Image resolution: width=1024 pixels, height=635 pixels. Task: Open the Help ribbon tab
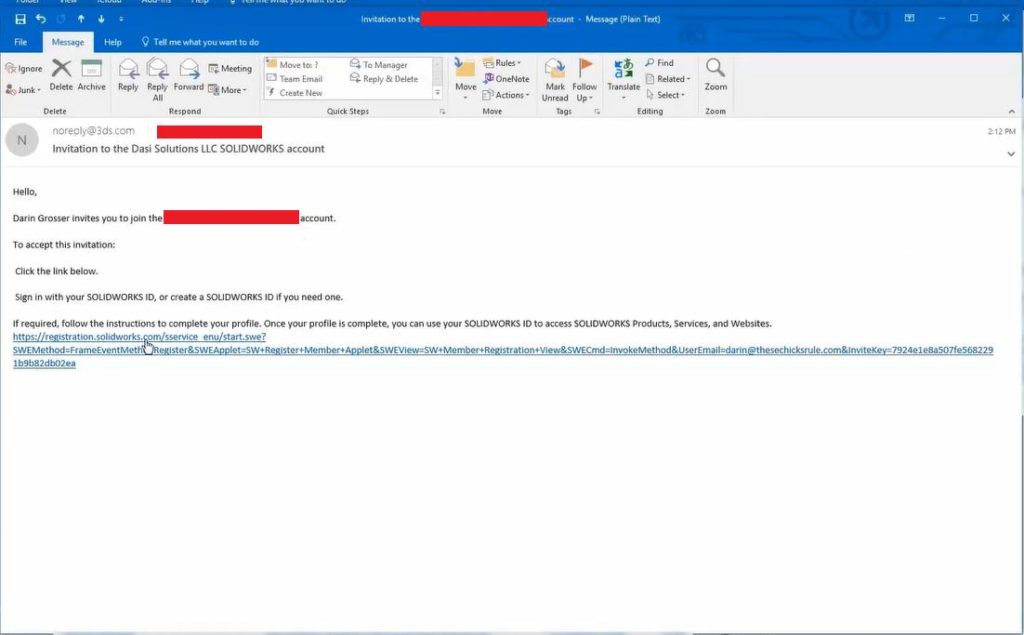pyautogui.click(x=113, y=42)
